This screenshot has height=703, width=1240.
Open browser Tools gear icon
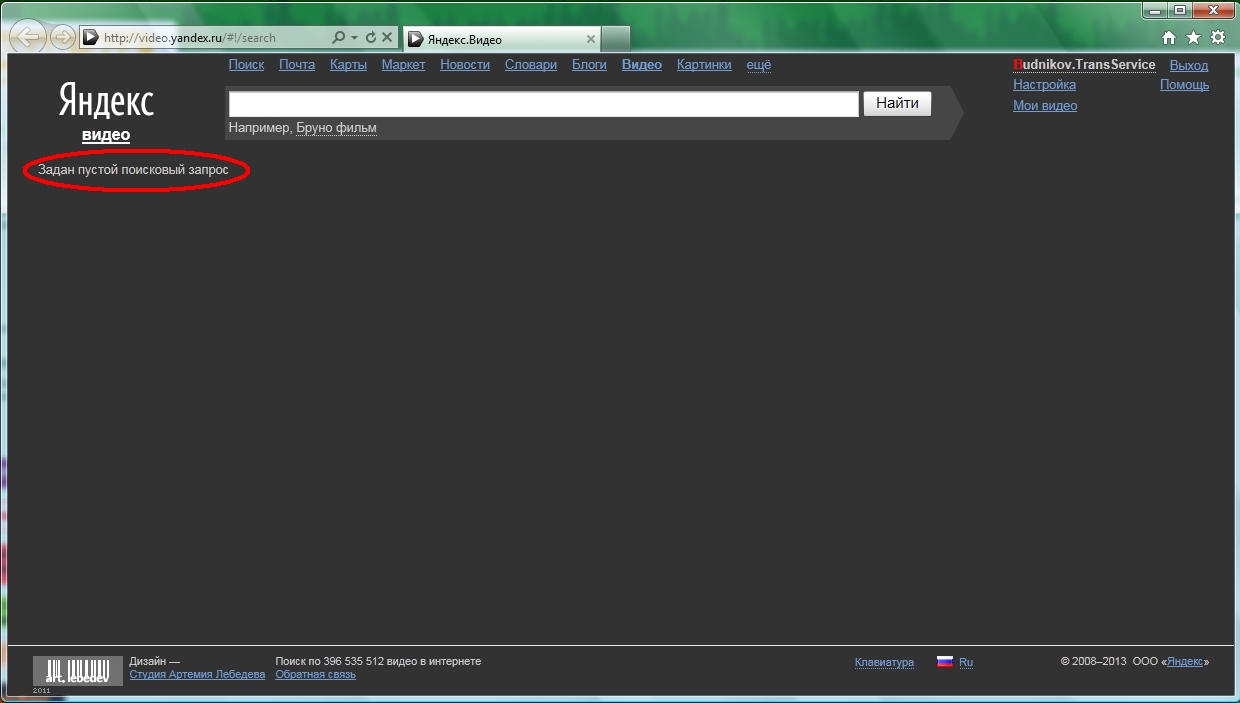pyautogui.click(x=1217, y=38)
